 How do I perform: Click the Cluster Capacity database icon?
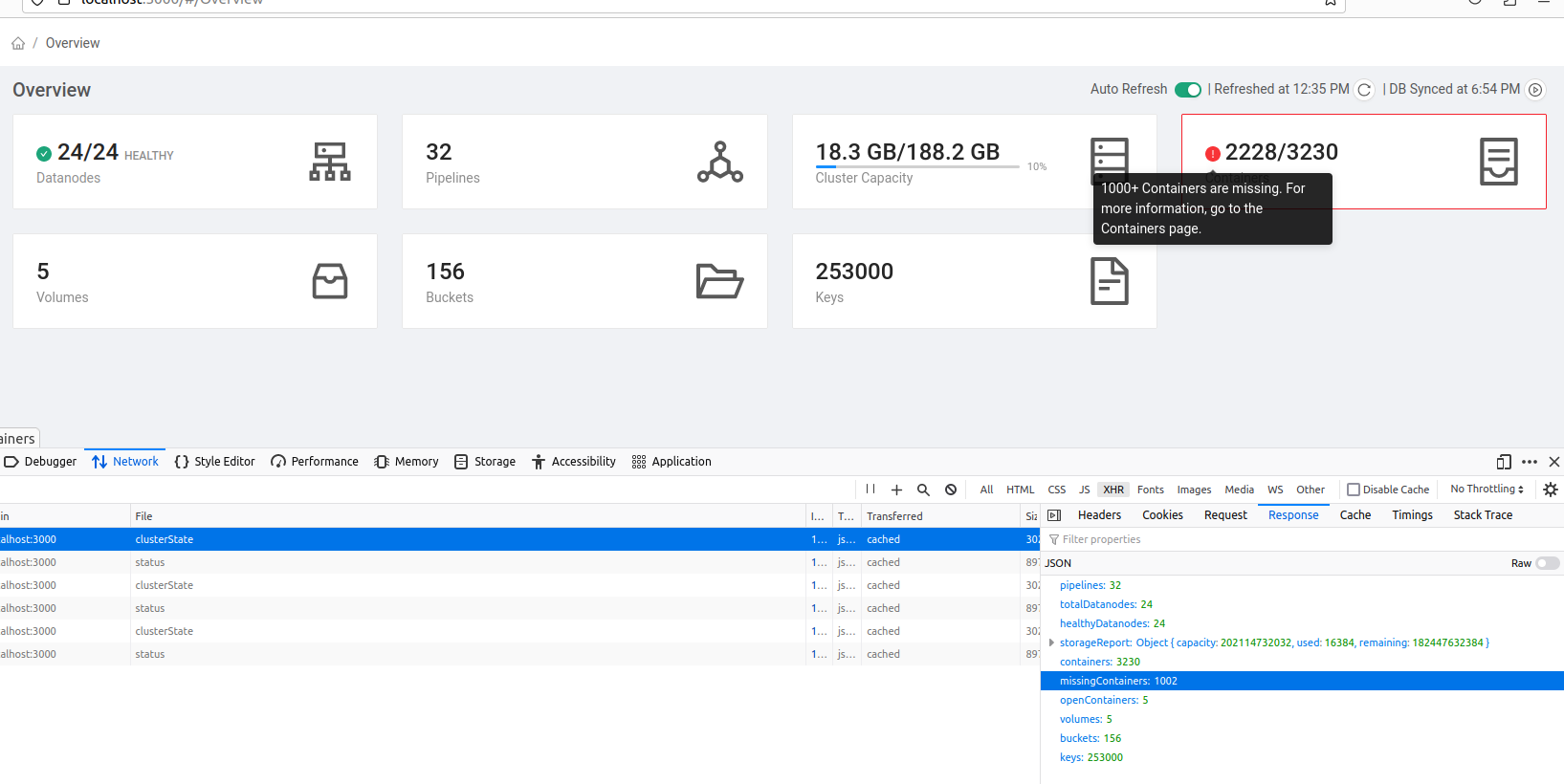point(1110,162)
